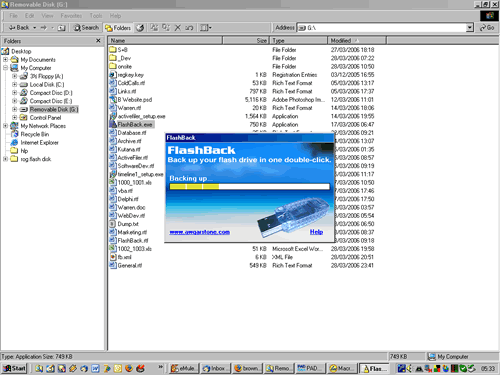
Task: Click the Undo toolbar icon
Action: click(189, 28)
